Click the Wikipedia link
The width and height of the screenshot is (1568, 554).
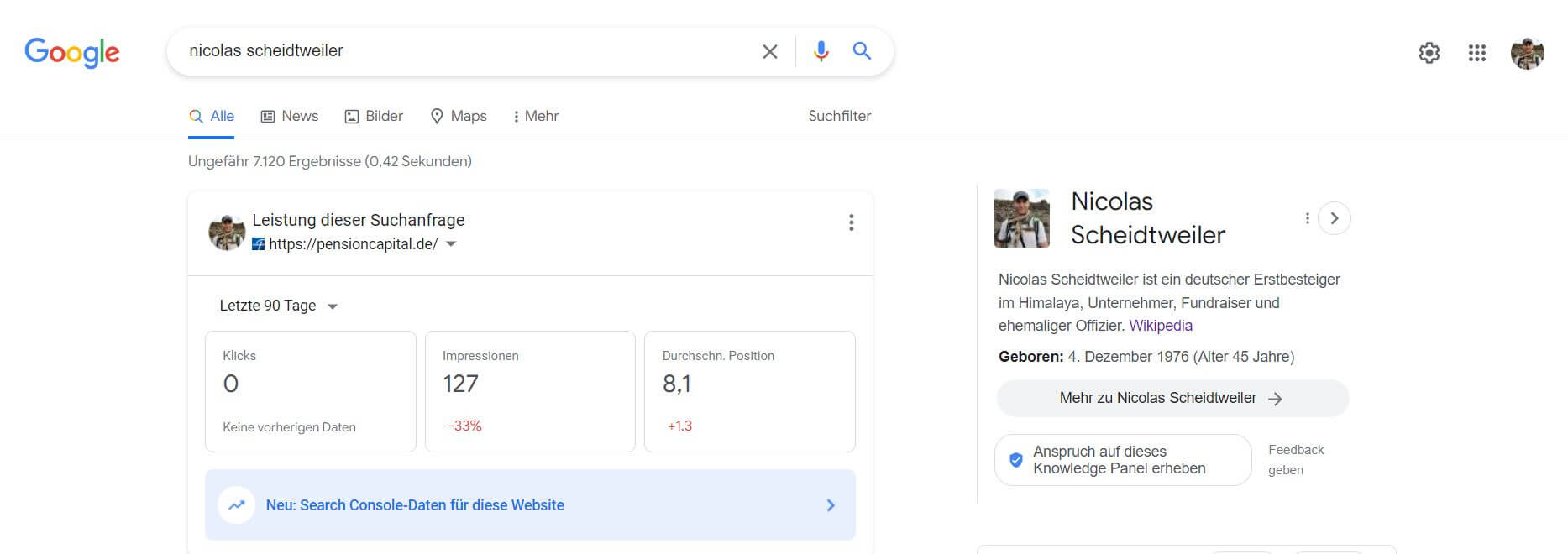click(x=1161, y=326)
